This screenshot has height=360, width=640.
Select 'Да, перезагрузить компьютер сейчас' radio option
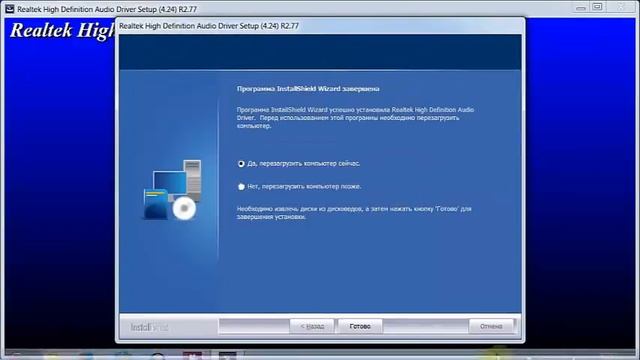(241, 164)
